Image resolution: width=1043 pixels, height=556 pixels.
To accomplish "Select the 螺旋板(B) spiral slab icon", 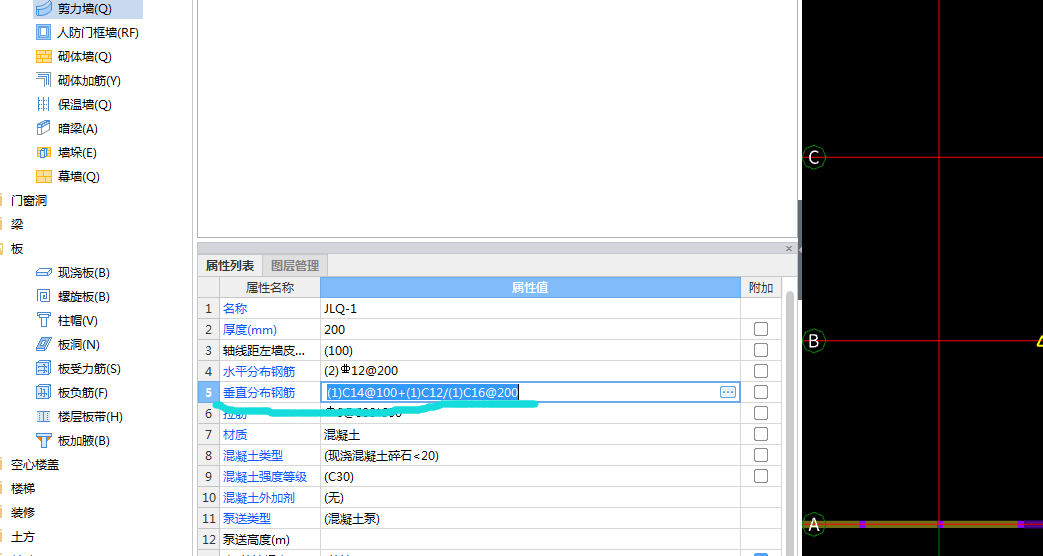I will click(x=43, y=296).
